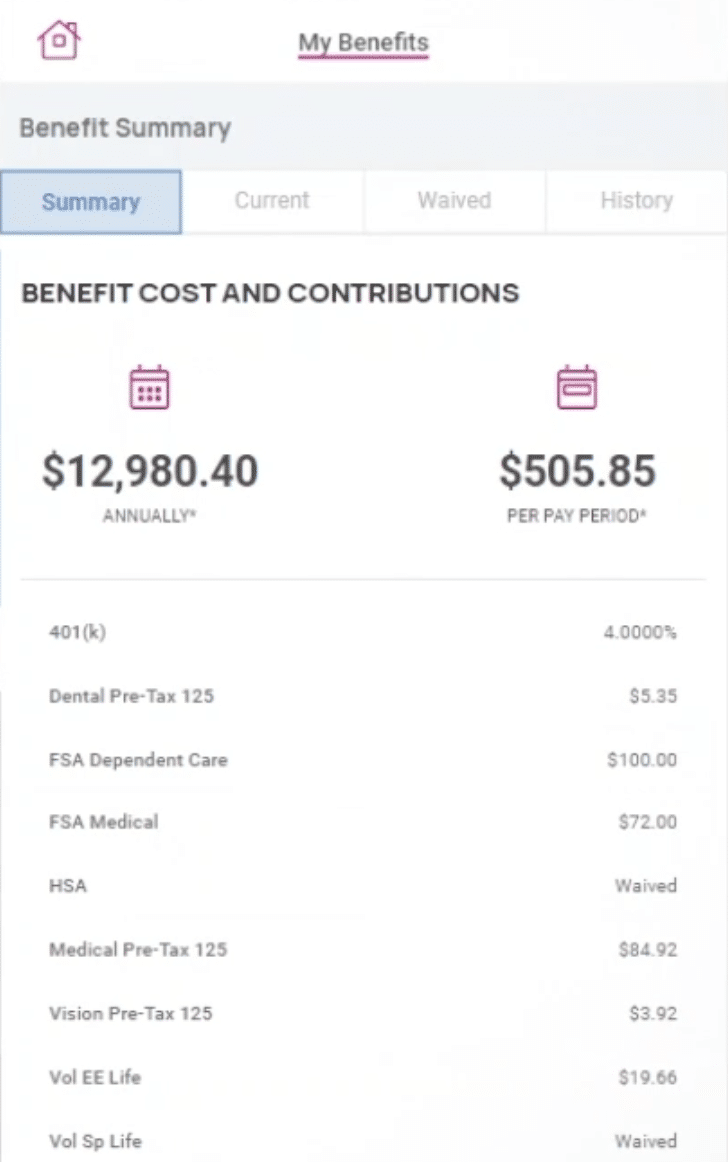Select the 401(k) benefit row
The image size is (728, 1162).
point(364,632)
